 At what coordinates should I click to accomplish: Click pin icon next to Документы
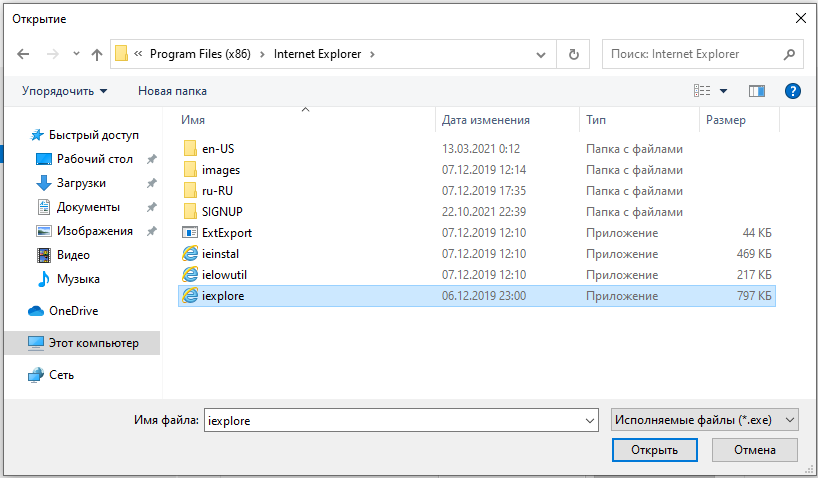point(151,207)
